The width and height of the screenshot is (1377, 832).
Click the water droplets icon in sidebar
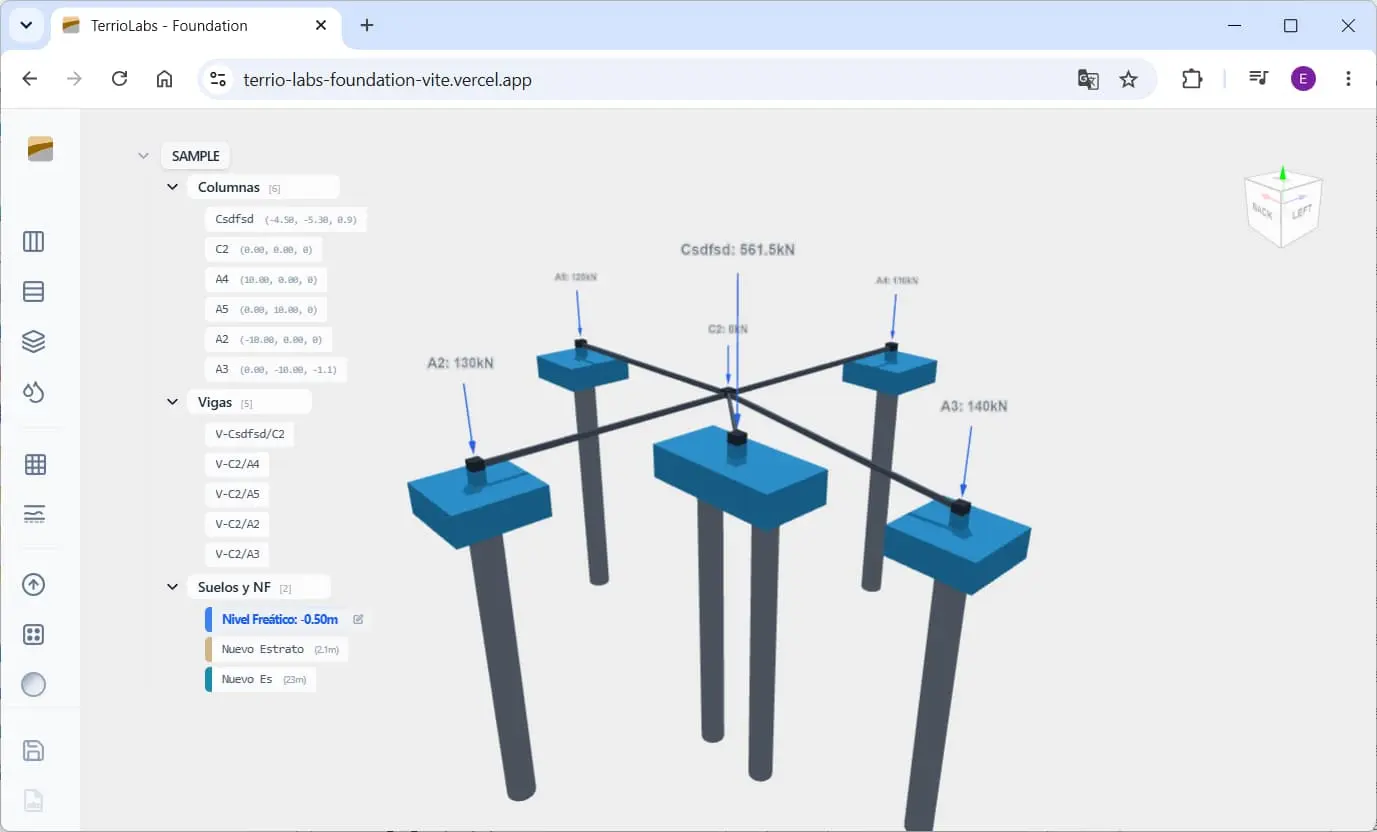coord(33,392)
